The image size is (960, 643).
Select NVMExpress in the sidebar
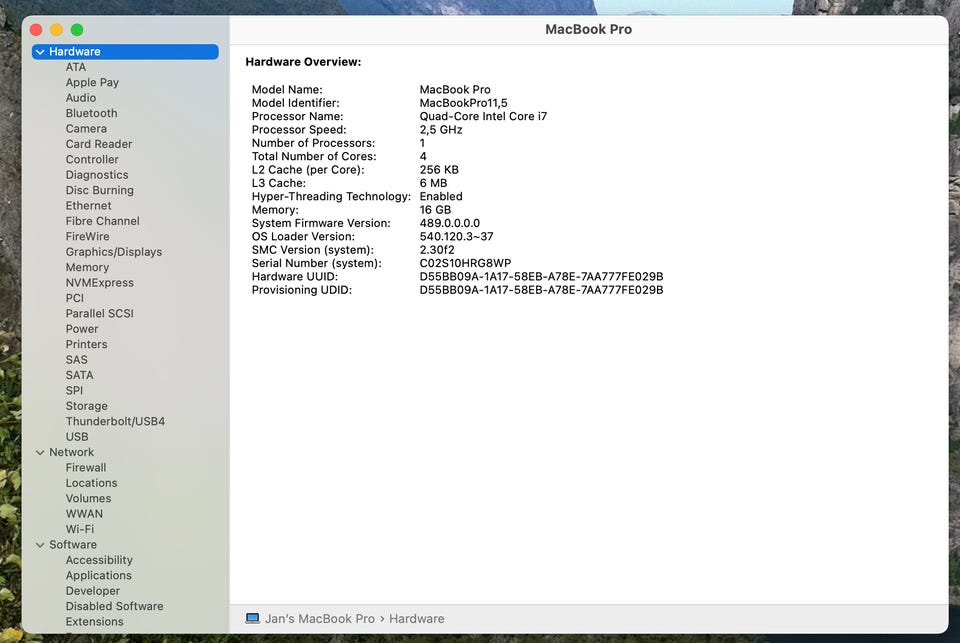pyautogui.click(x=99, y=283)
